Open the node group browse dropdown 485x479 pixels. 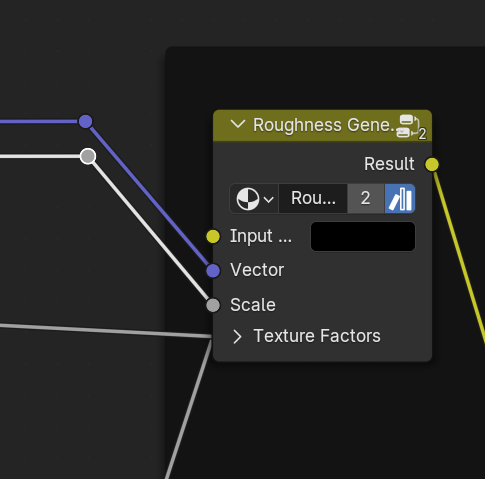254,199
